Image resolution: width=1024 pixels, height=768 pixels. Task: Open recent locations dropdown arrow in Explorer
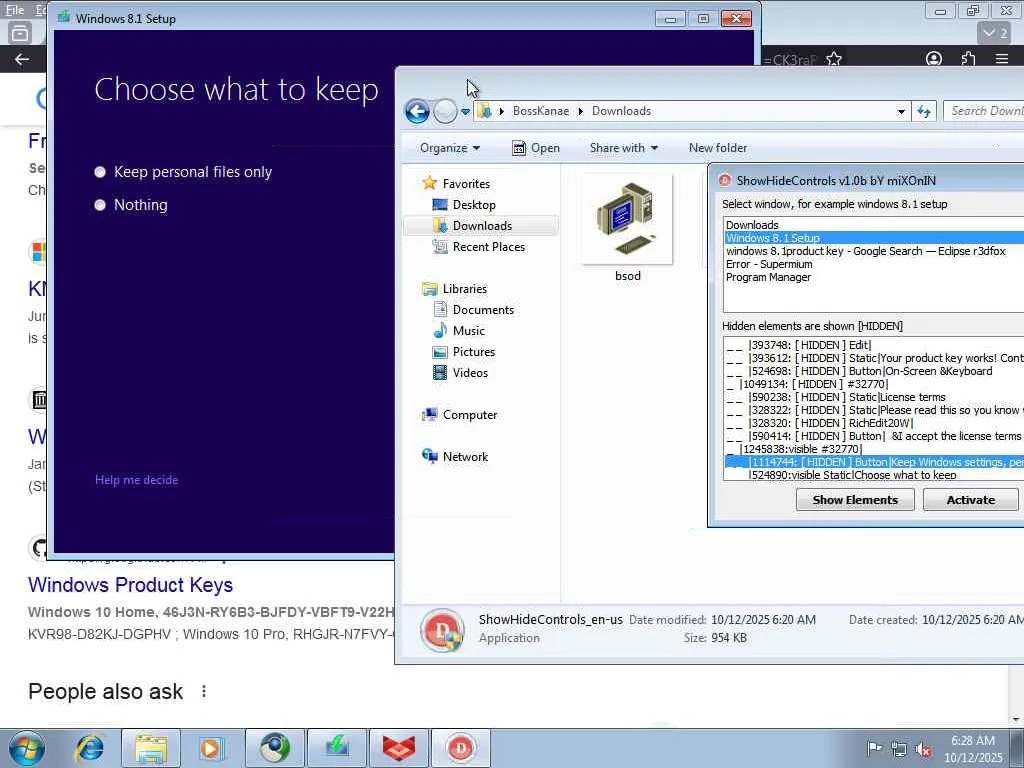[465, 112]
